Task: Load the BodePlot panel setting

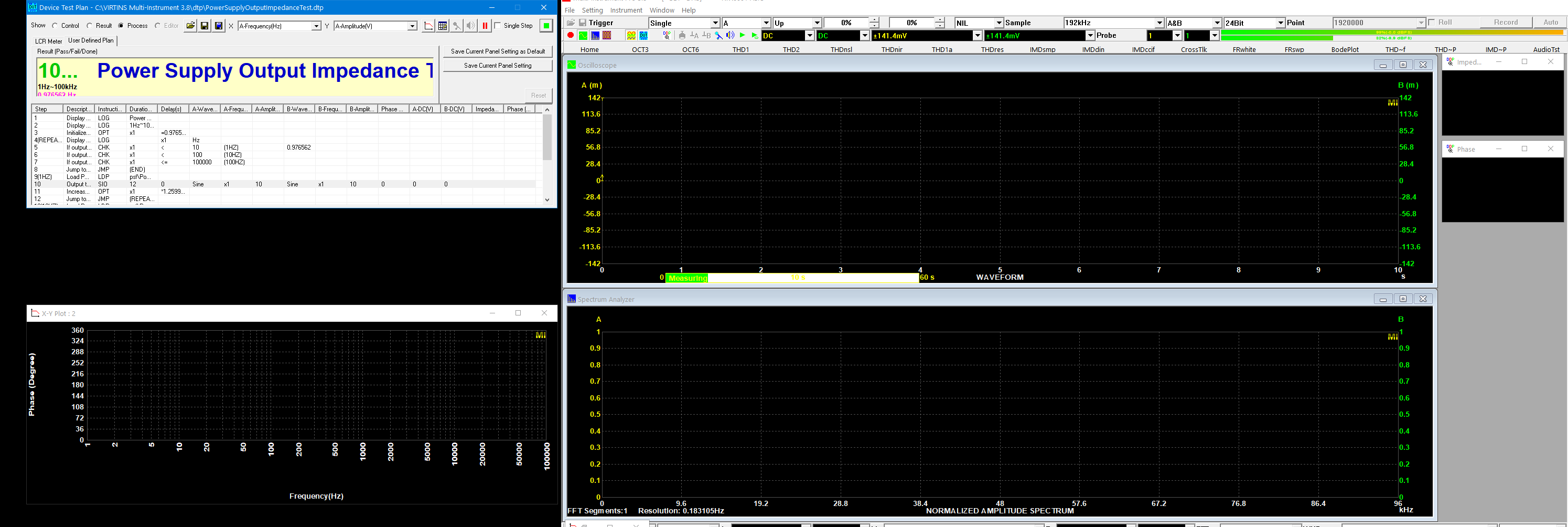Action: pos(1345,49)
